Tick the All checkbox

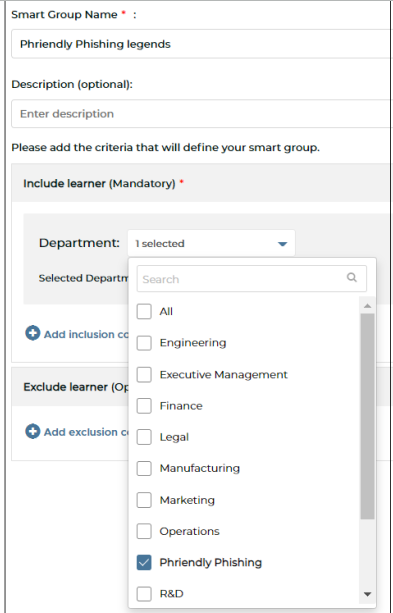144,312
